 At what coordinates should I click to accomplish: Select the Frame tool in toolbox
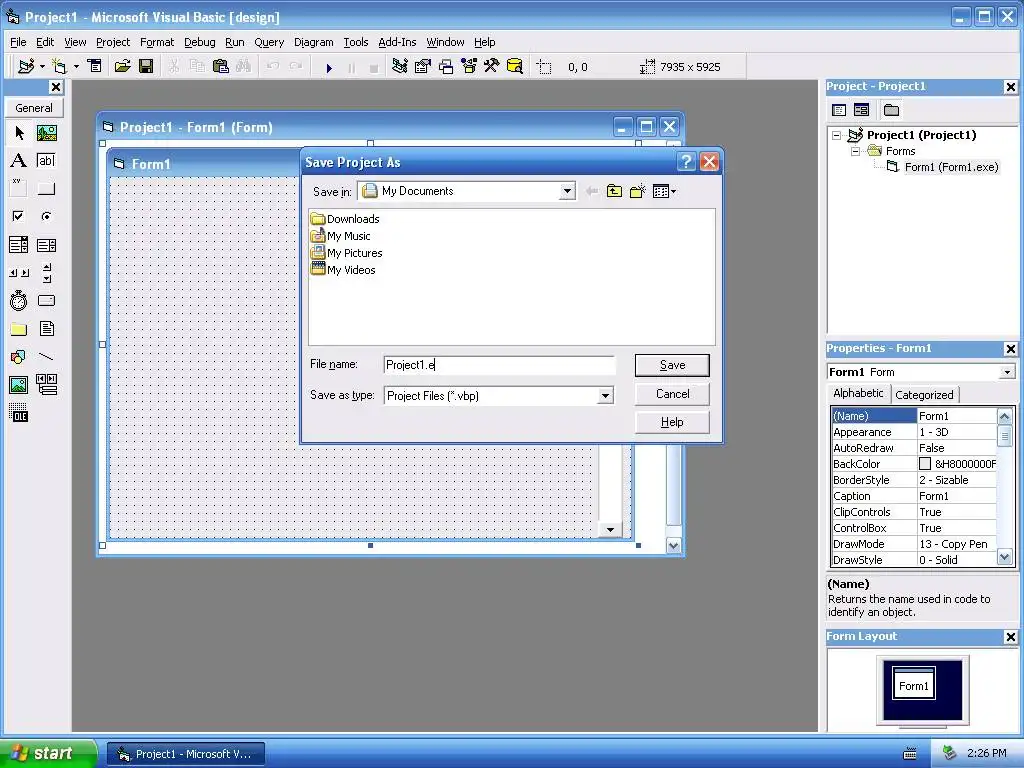19,188
